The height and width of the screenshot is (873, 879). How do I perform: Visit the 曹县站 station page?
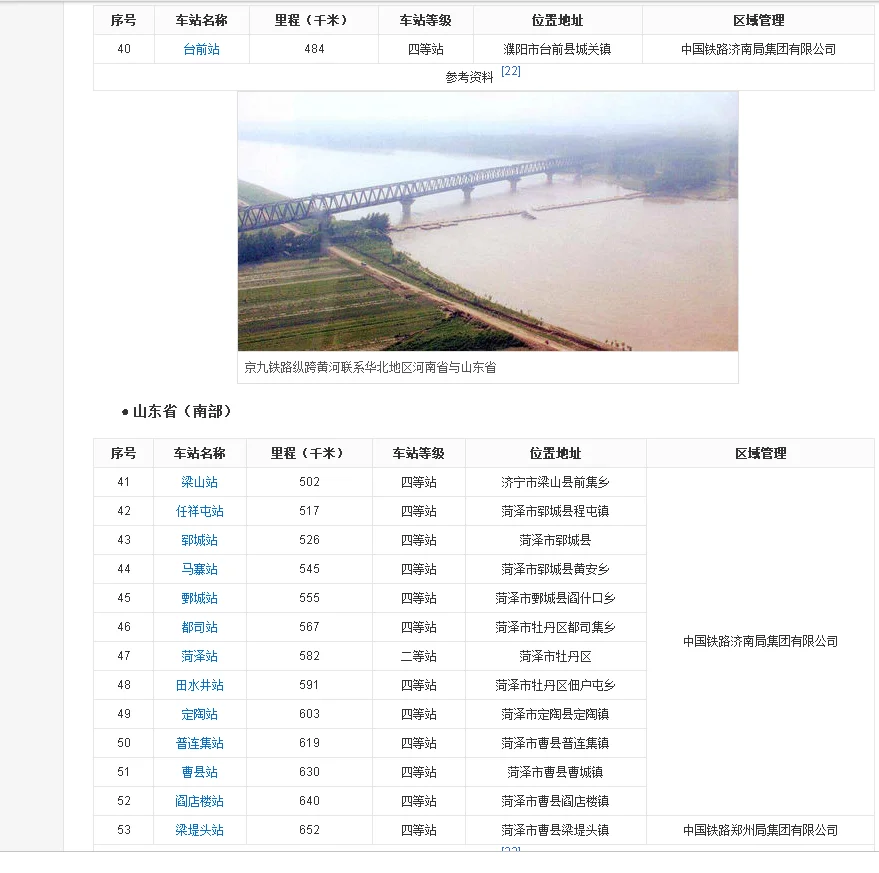199,772
